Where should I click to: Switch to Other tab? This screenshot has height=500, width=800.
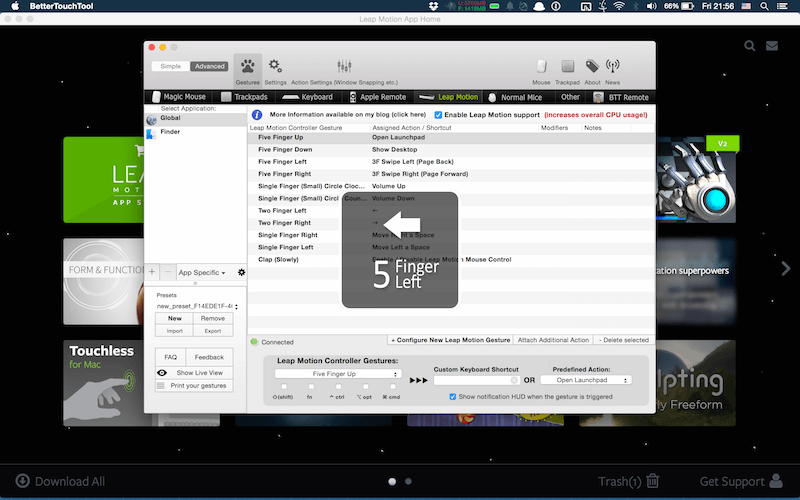[x=570, y=97]
